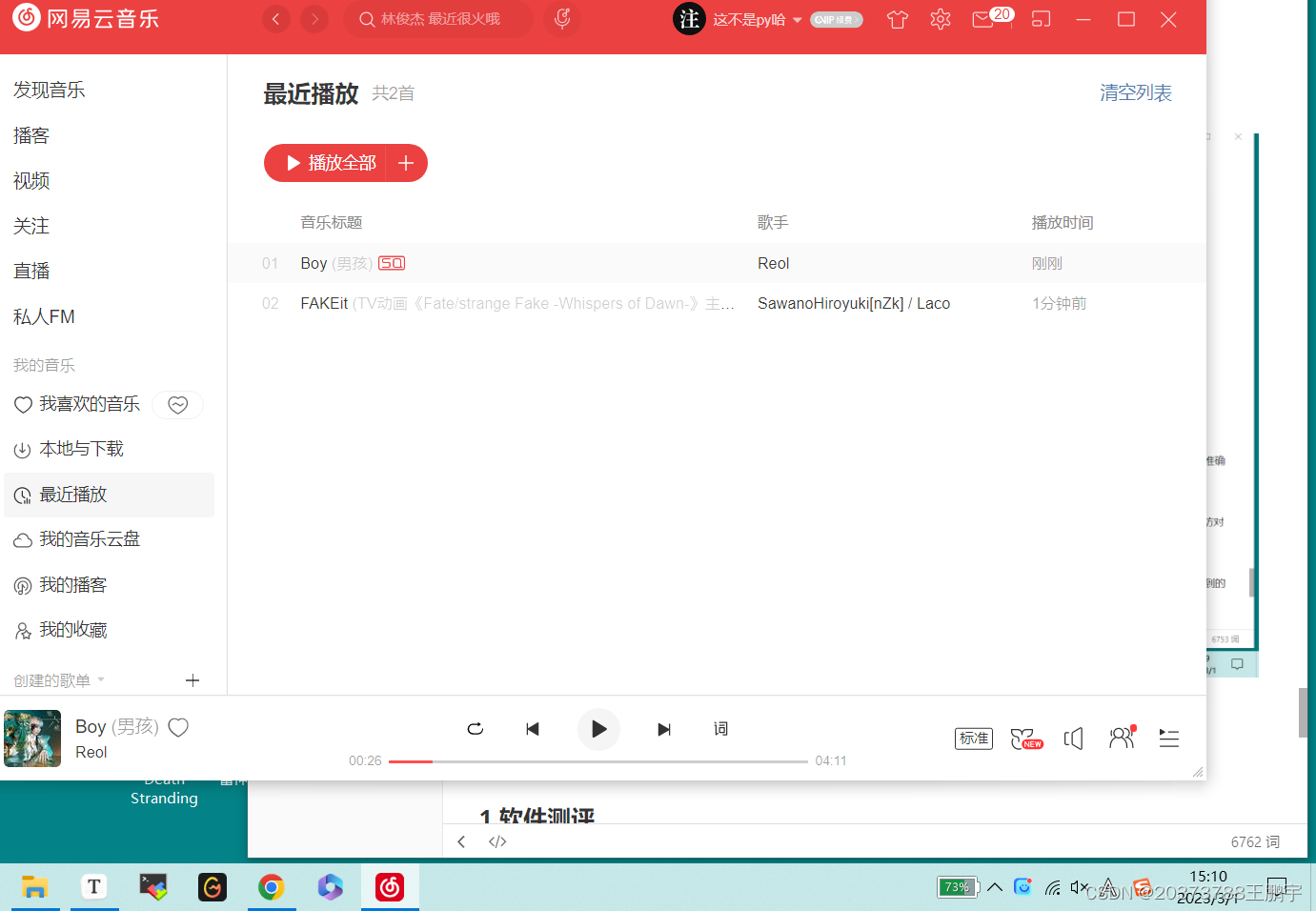This screenshot has height=911, width=1316.
Task: Click the search box with 林俊杰 hint
Action: (x=438, y=19)
